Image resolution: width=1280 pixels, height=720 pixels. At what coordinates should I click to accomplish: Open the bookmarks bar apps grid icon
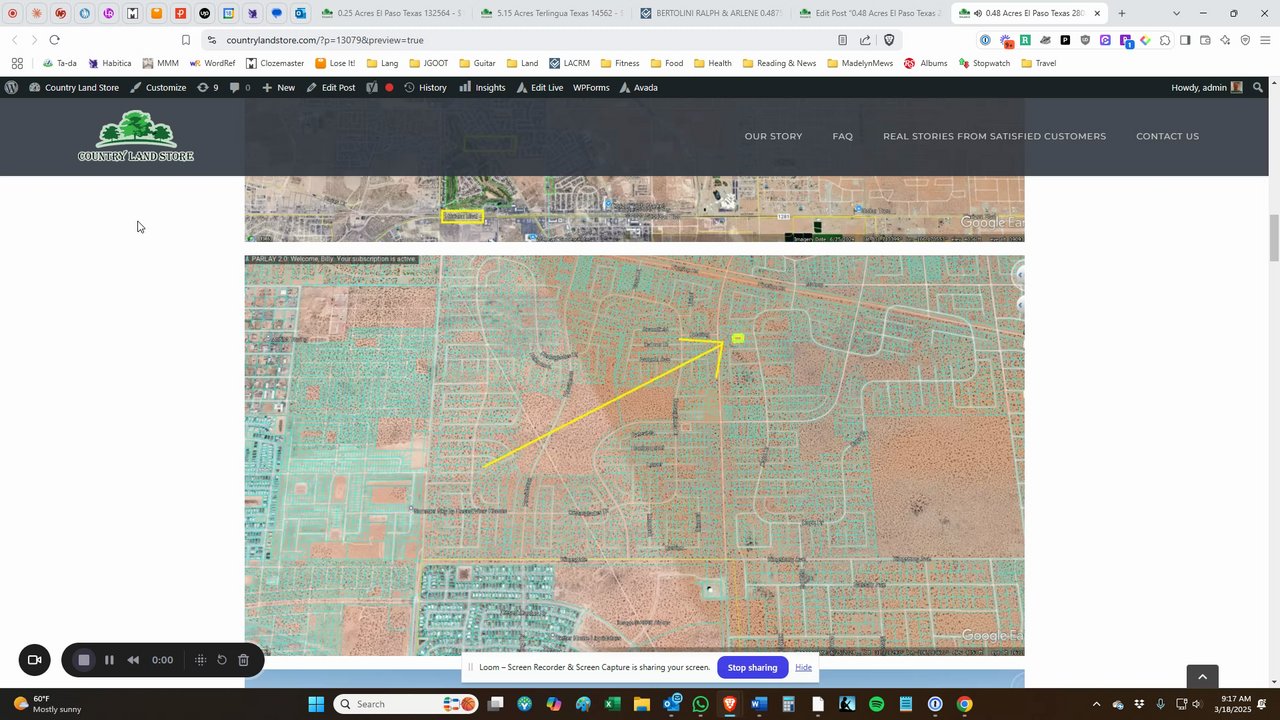[17, 63]
